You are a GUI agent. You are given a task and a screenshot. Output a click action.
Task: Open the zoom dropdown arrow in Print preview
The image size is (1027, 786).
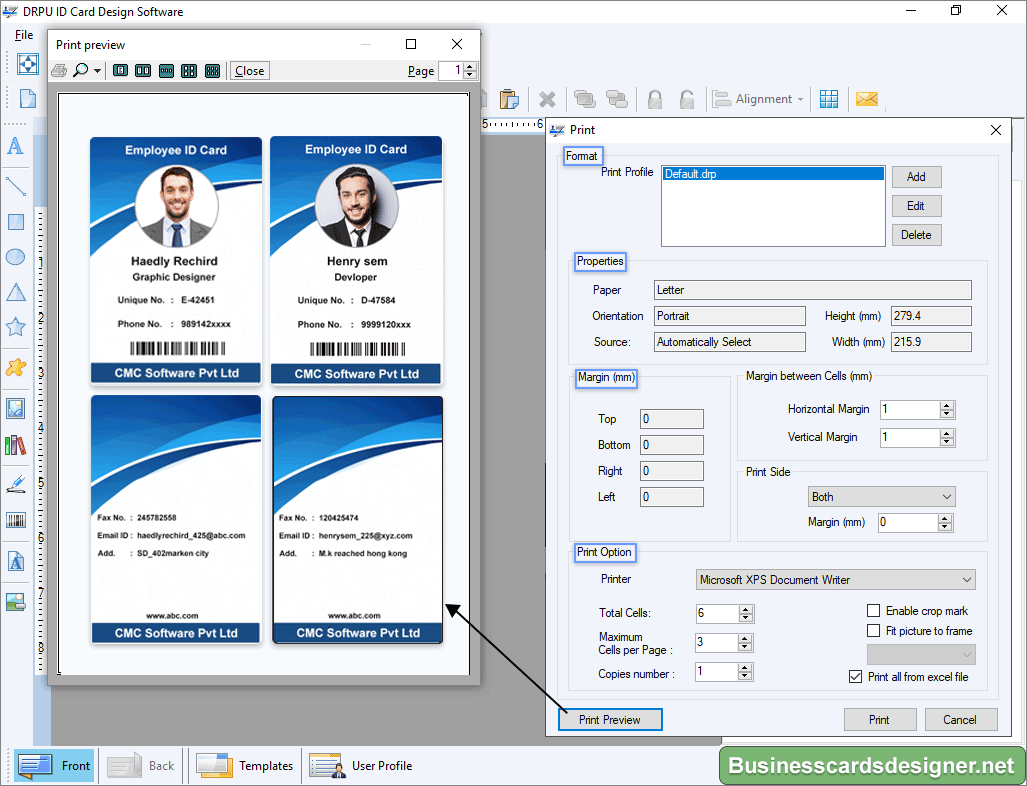pyautogui.click(x=98, y=71)
